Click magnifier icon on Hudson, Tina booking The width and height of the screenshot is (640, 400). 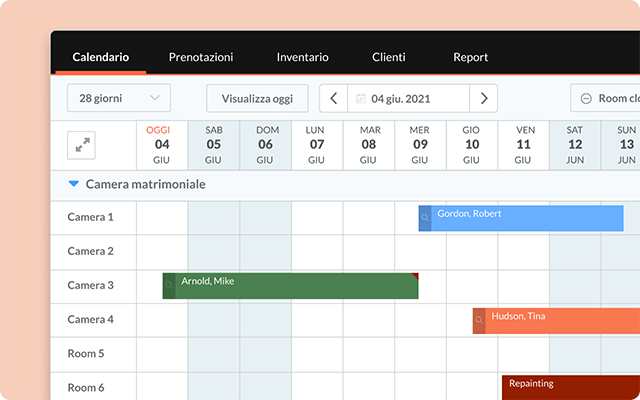tap(479, 320)
